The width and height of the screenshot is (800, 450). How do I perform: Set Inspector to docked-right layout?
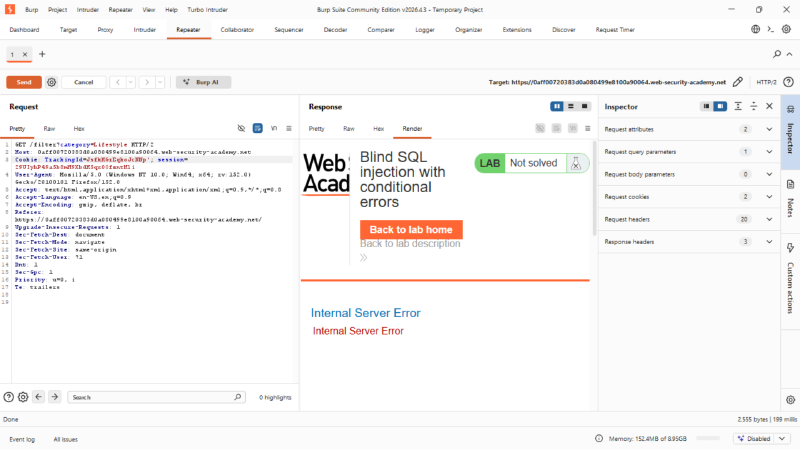pyautogui.click(x=720, y=106)
